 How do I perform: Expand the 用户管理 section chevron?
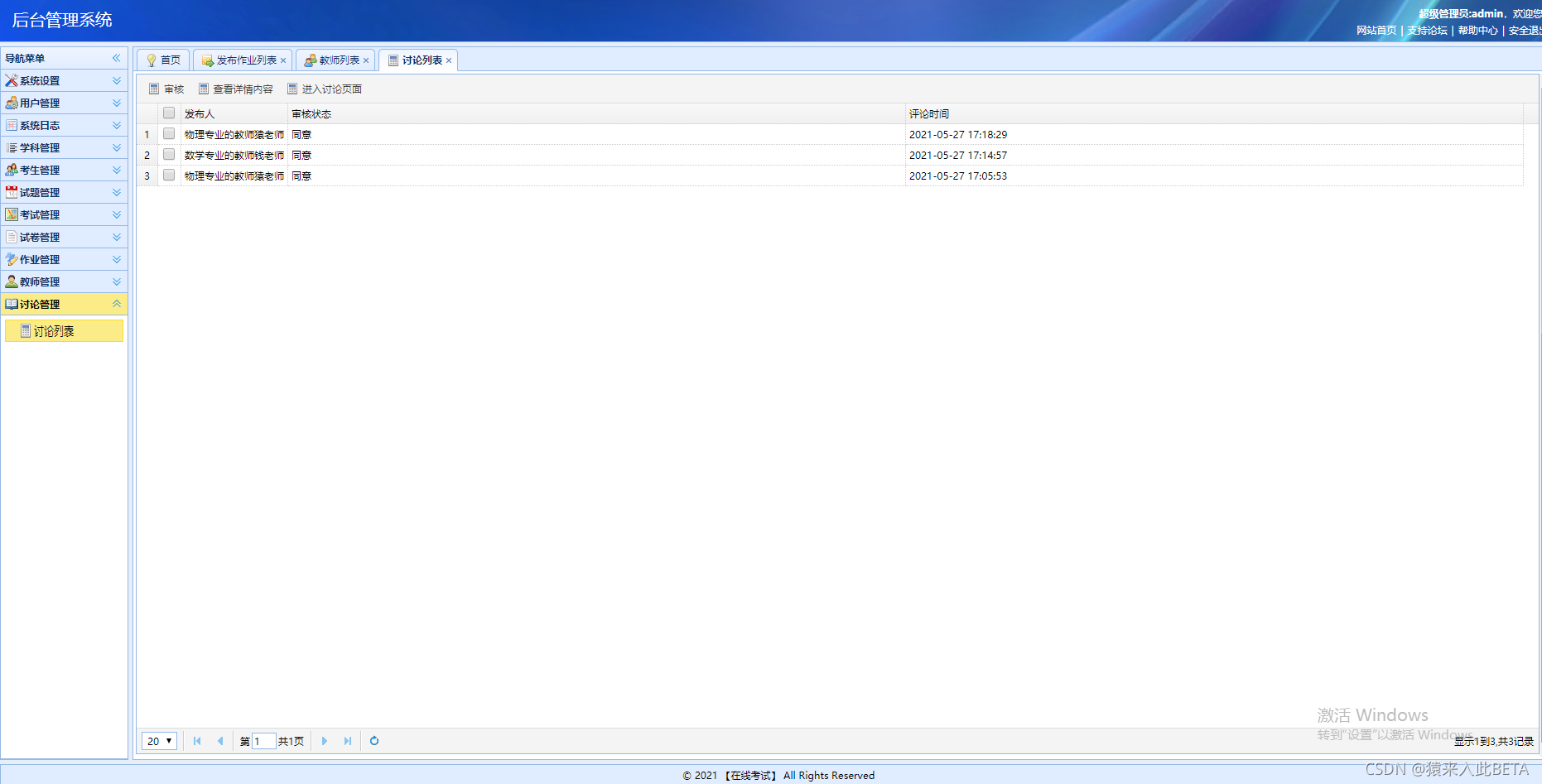pyautogui.click(x=117, y=103)
